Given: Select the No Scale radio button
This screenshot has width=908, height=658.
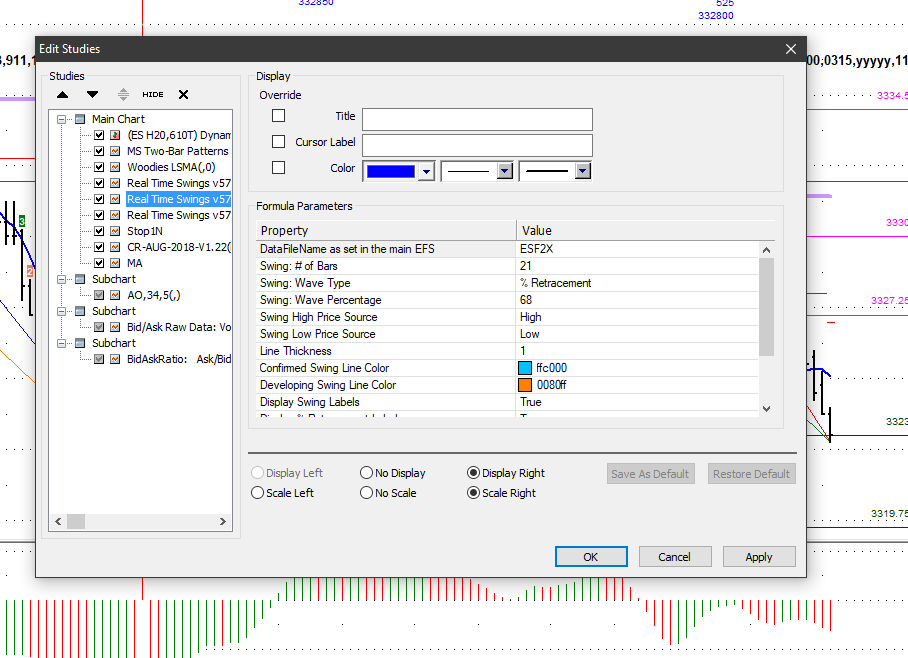Looking at the screenshot, I should tap(366, 493).
